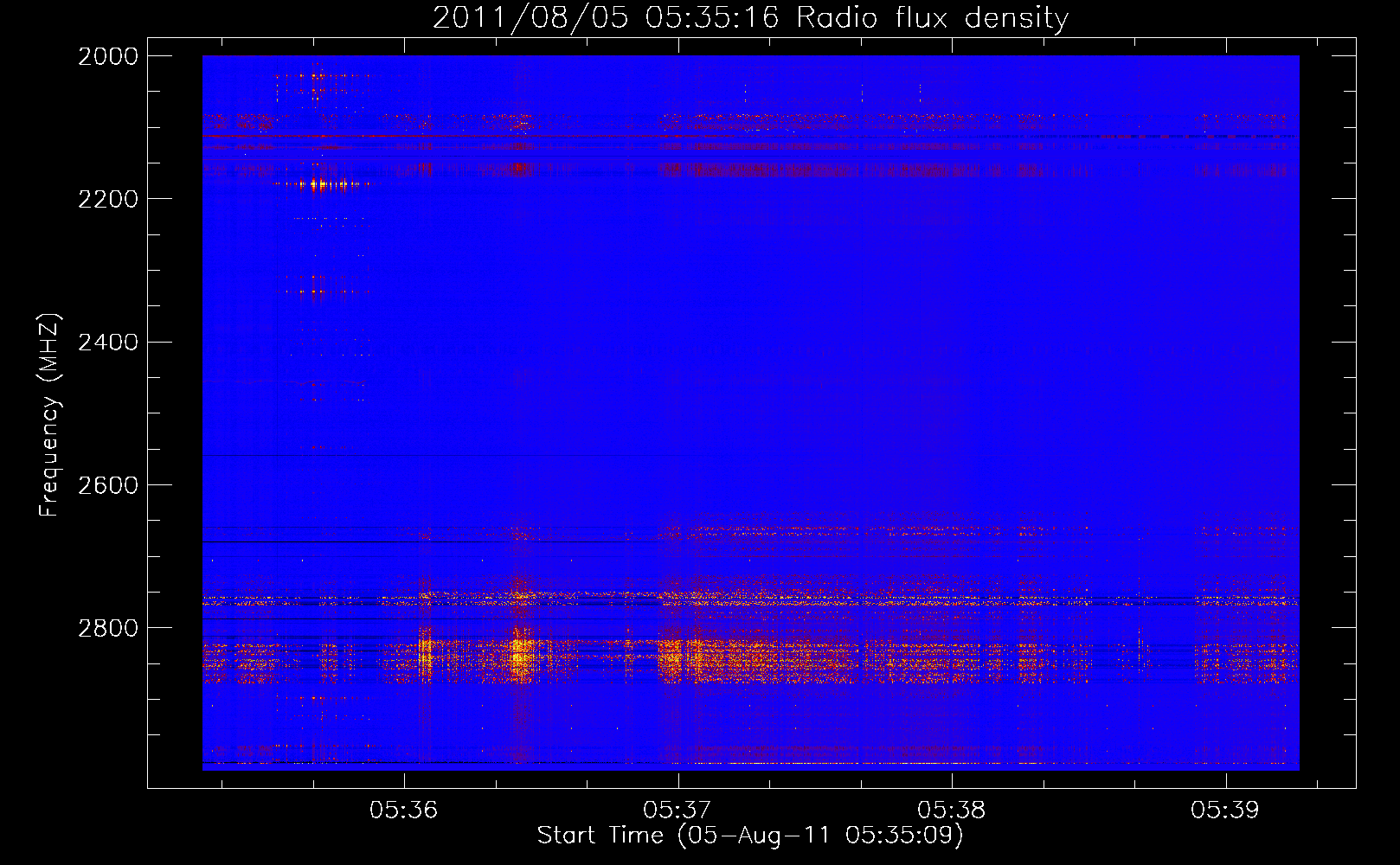
Task: Select the 2200 frequency tick label
Action: [x=108, y=199]
